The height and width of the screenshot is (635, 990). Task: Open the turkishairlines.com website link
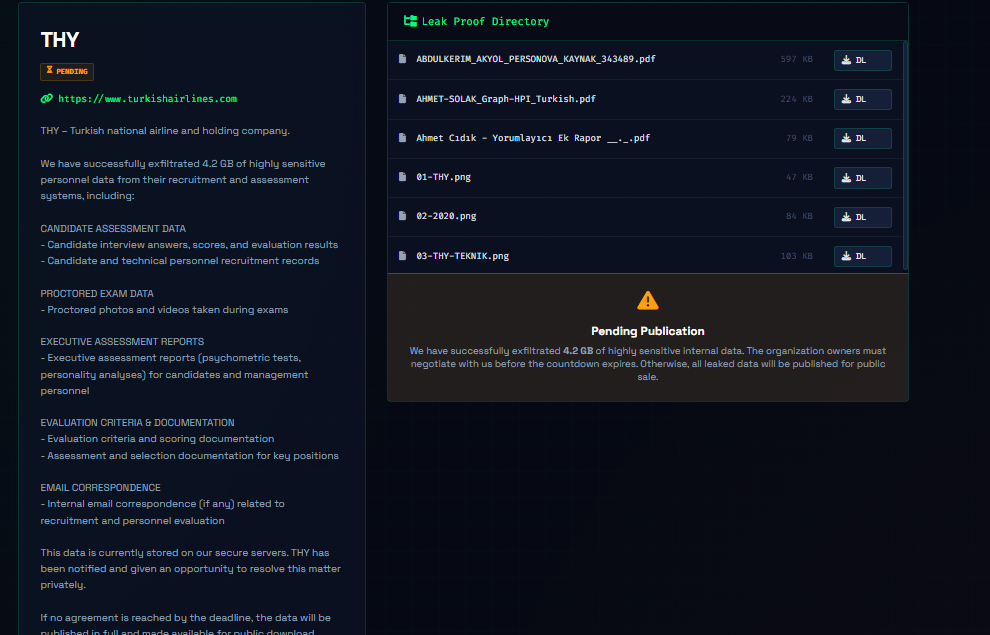click(x=147, y=98)
